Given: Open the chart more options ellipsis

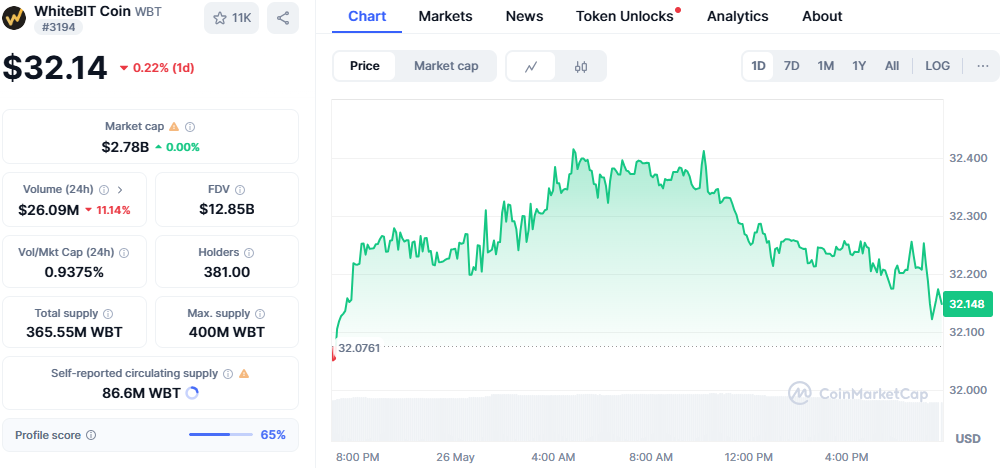Looking at the screenshot, I should point(983,66).
